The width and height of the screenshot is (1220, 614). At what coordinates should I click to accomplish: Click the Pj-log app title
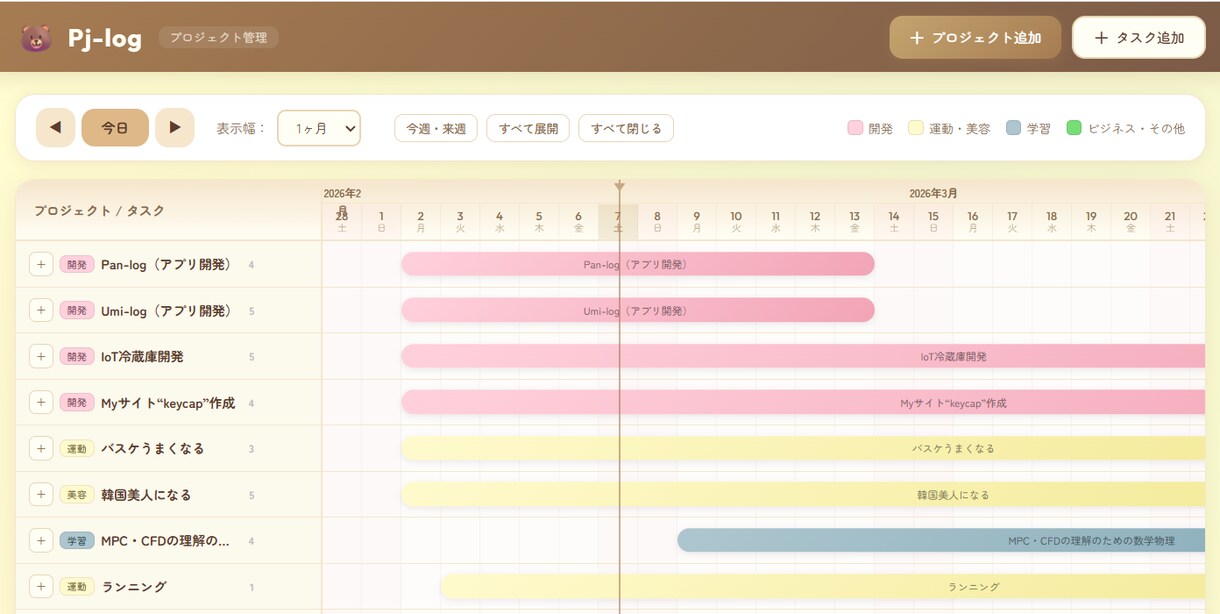pos(105,38)
